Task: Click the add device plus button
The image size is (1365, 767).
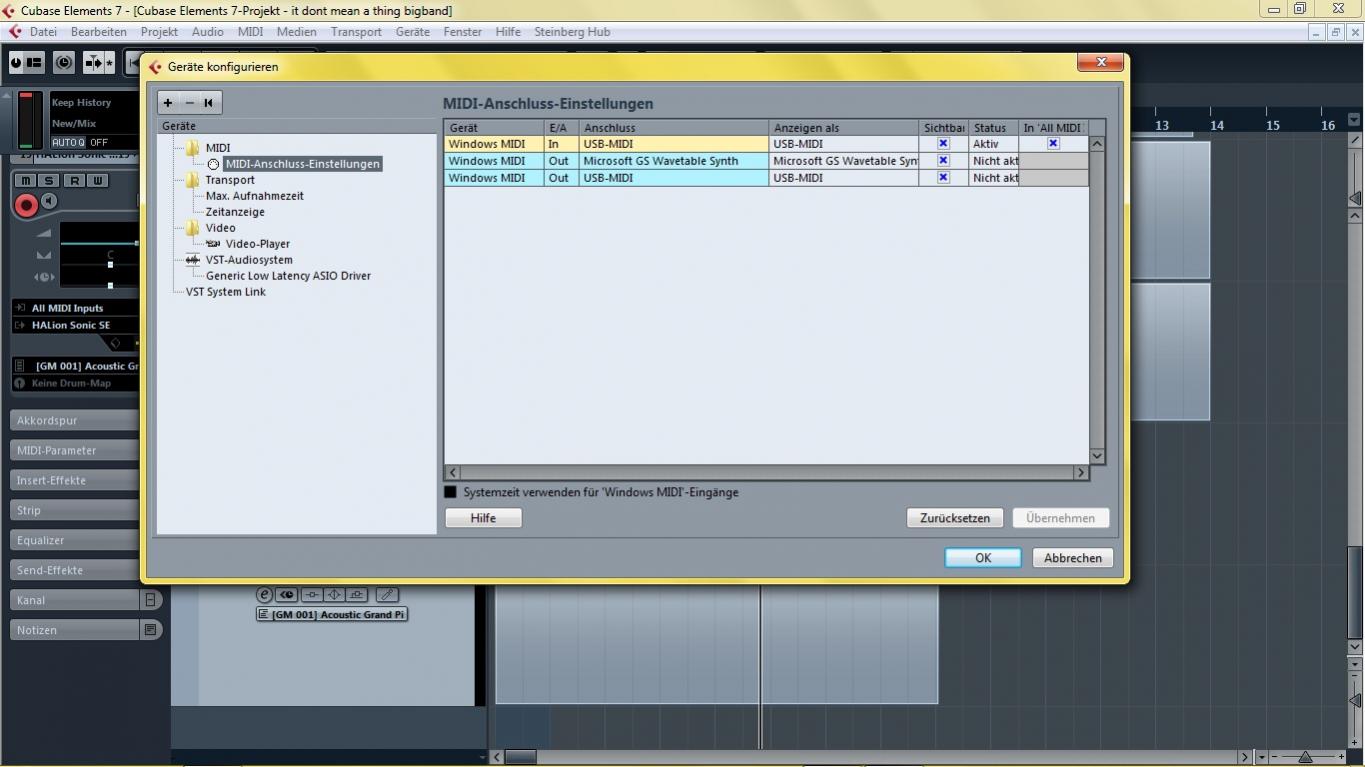Action: [x=168, y=102]
